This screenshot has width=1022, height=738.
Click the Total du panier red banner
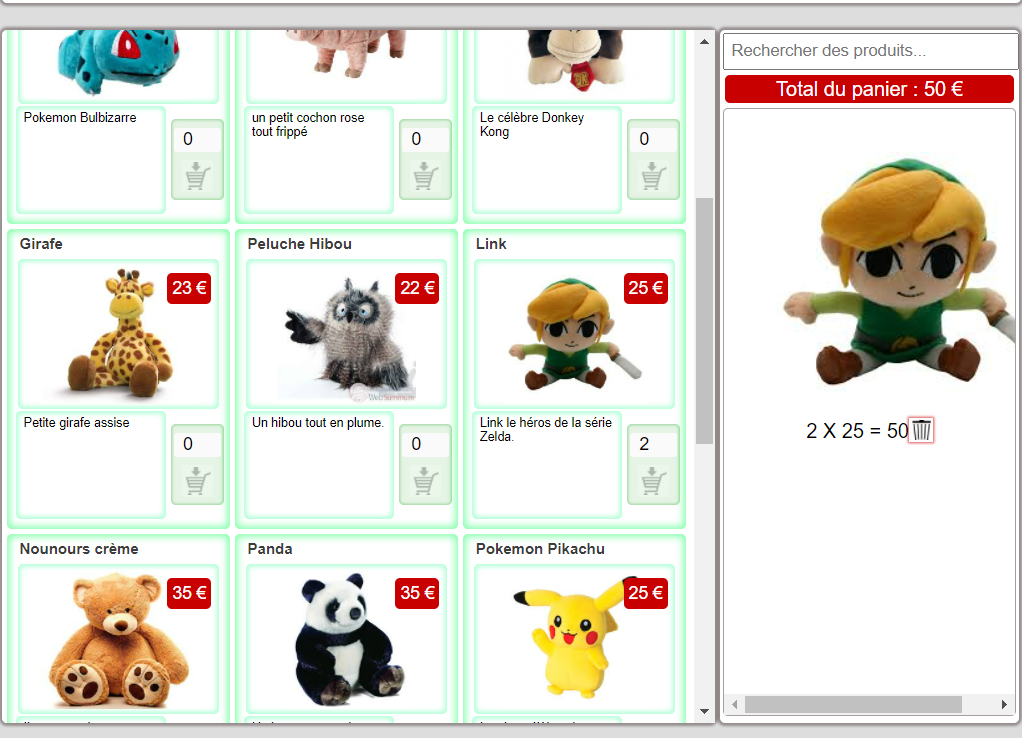coord(869,89)
